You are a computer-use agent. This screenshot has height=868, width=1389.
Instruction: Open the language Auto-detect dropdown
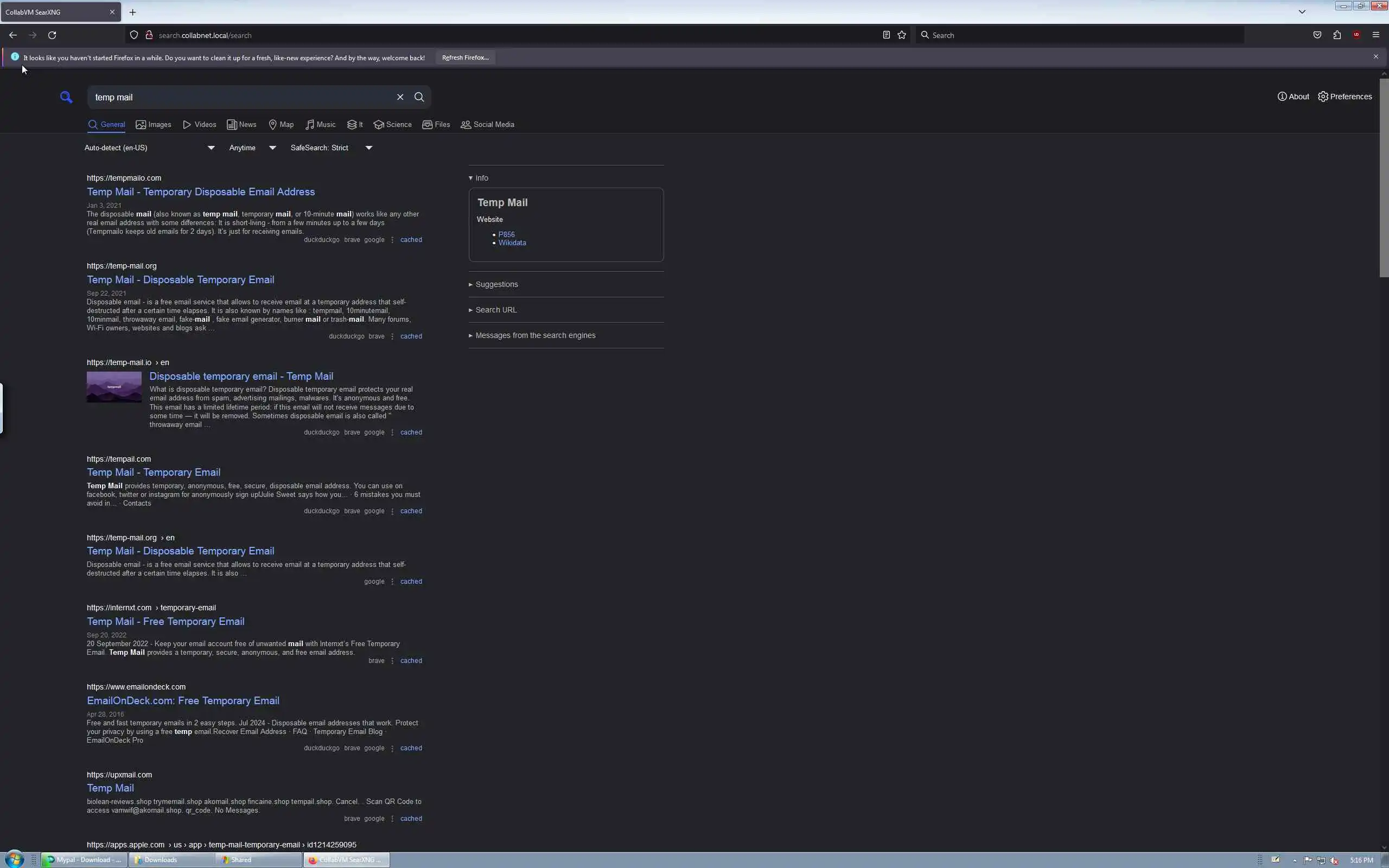(149, 148)
